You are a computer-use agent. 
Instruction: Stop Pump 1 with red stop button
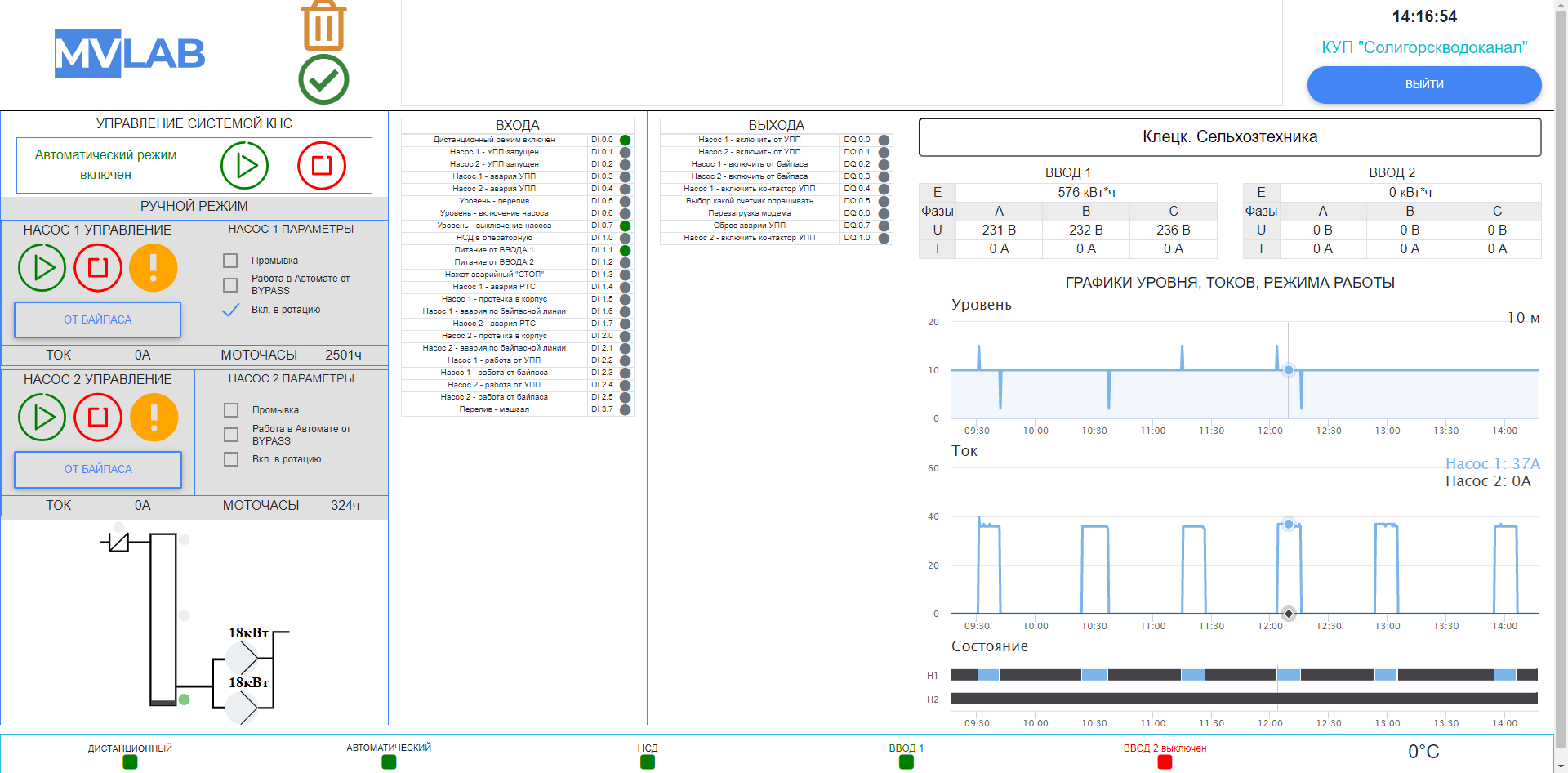point(98,267)
